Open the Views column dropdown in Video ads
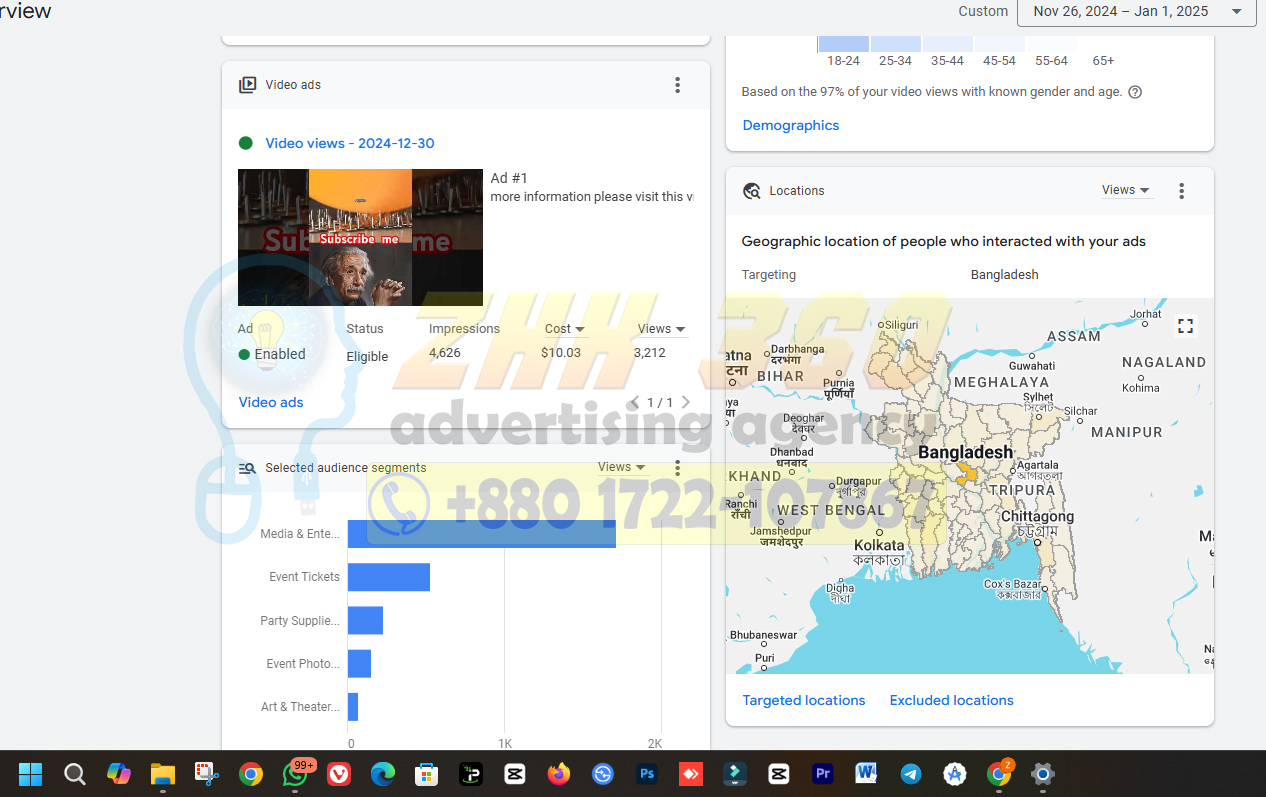Viewport: 1266px width, 797px height. 661,329
